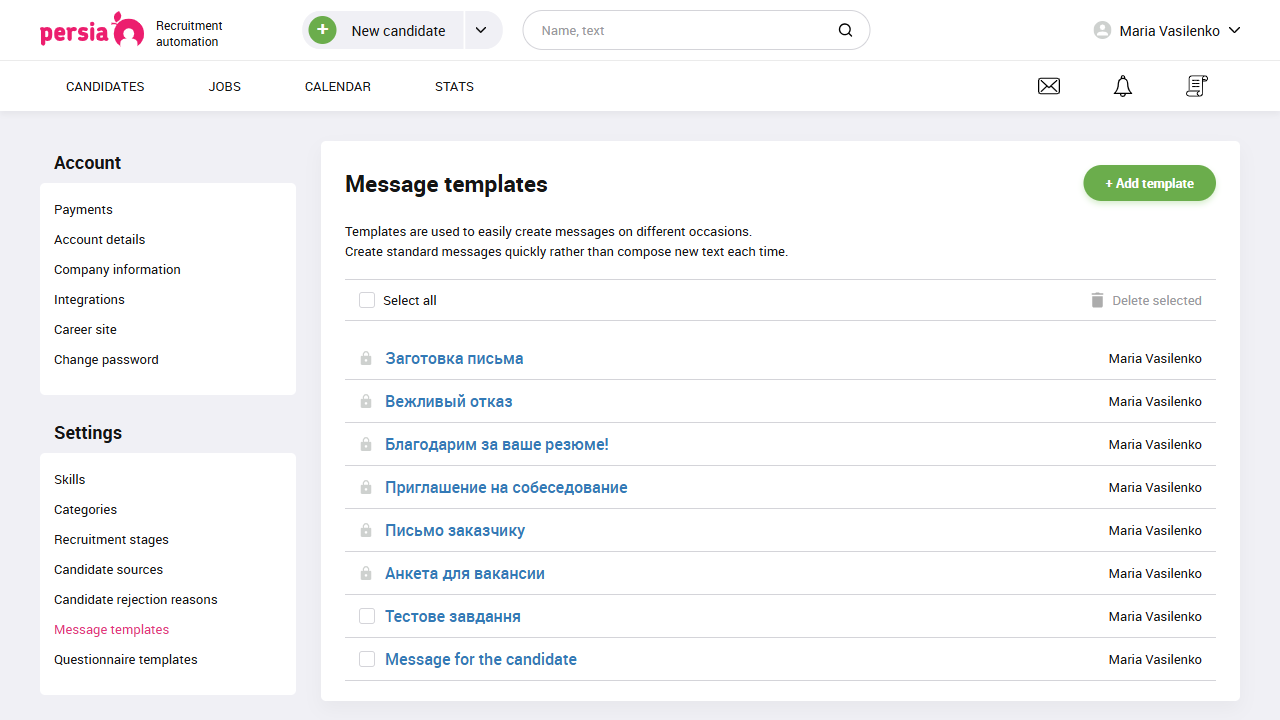This screenshot has width=1280, height=720.
Task: Click the green plus on New candidate
Action: [x=322, y=30]
